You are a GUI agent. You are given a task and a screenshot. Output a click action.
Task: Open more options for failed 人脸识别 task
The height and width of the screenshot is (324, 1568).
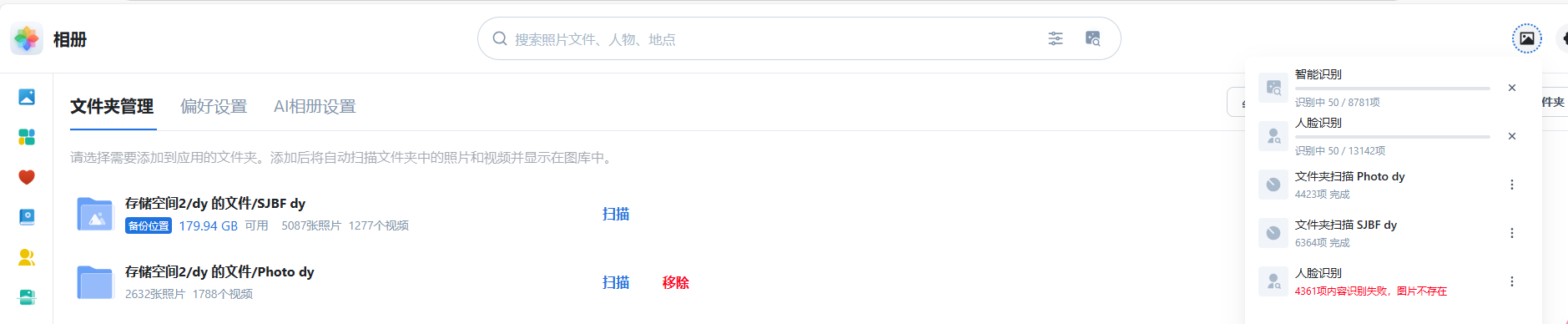point(1512,281)
